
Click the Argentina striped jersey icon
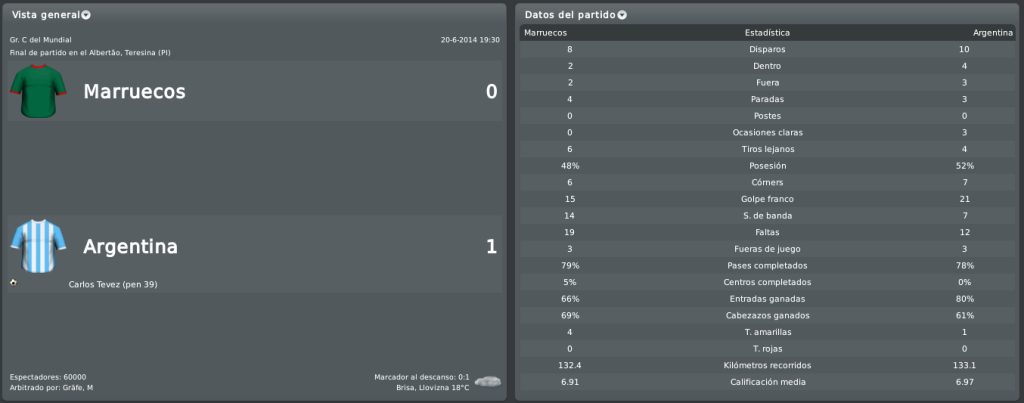pyautogui.click(x=39, y=246)
